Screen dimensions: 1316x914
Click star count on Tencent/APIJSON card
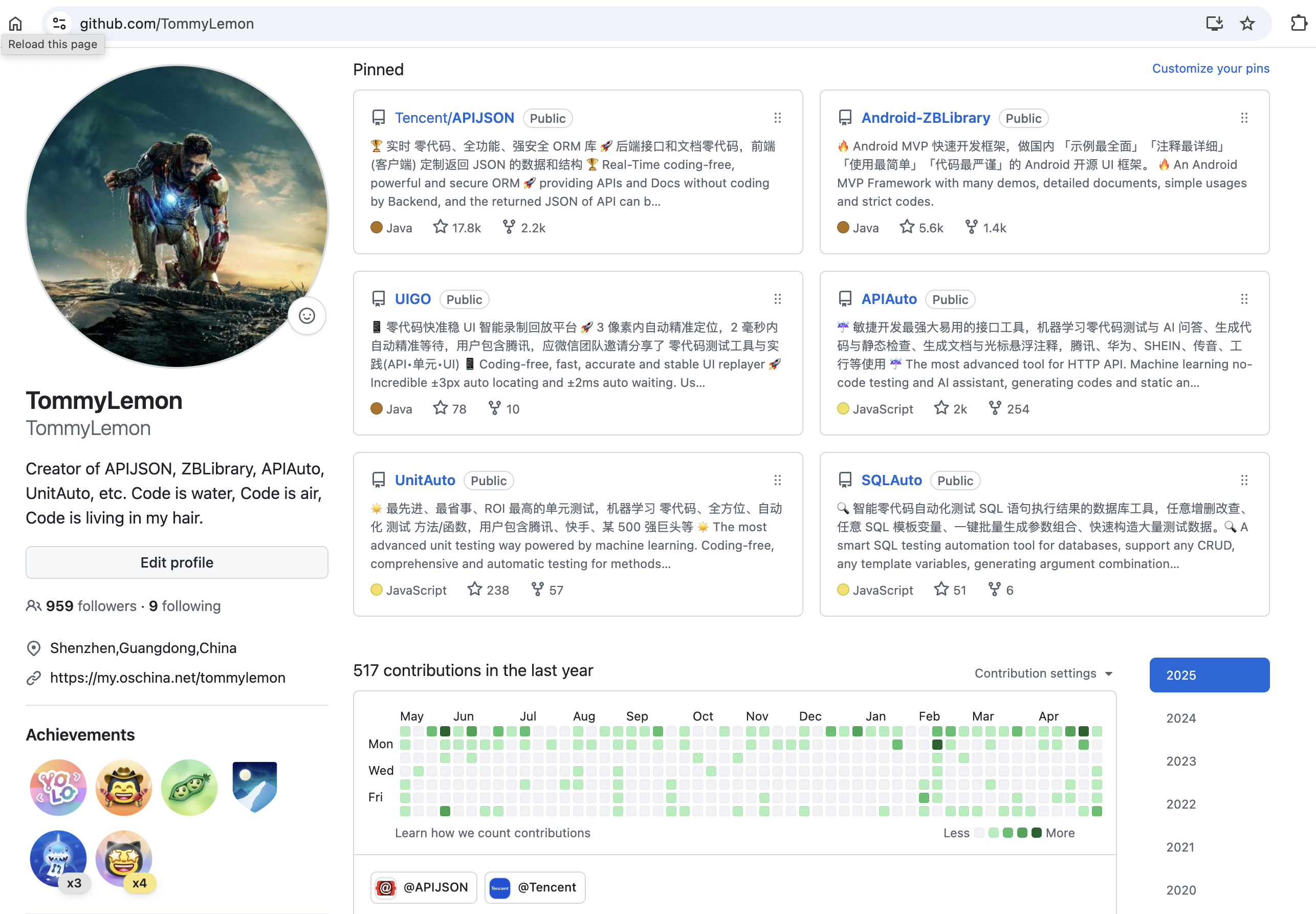457,228
